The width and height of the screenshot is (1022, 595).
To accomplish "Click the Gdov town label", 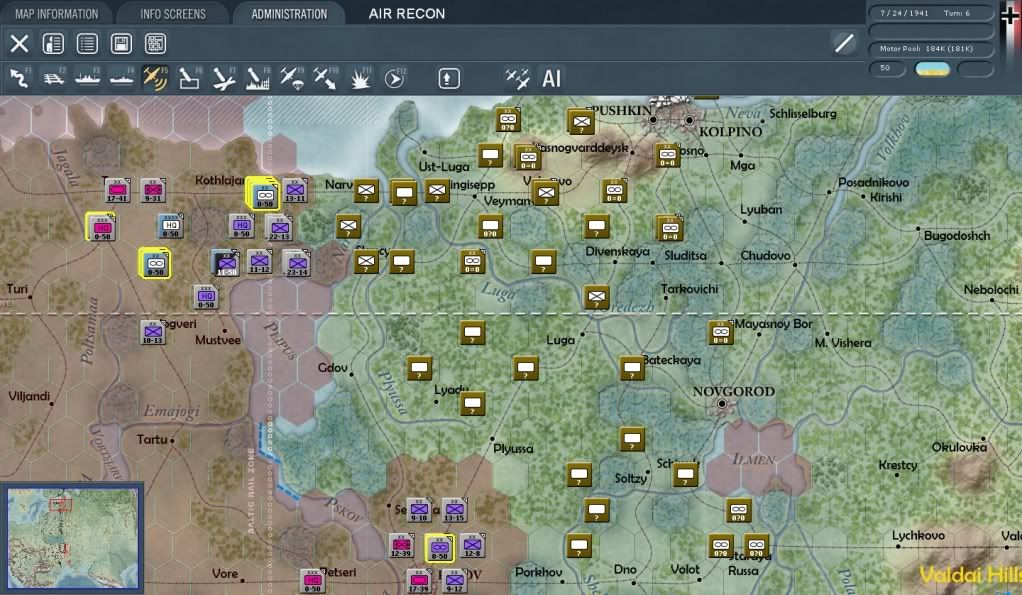I will coord(332,368).
